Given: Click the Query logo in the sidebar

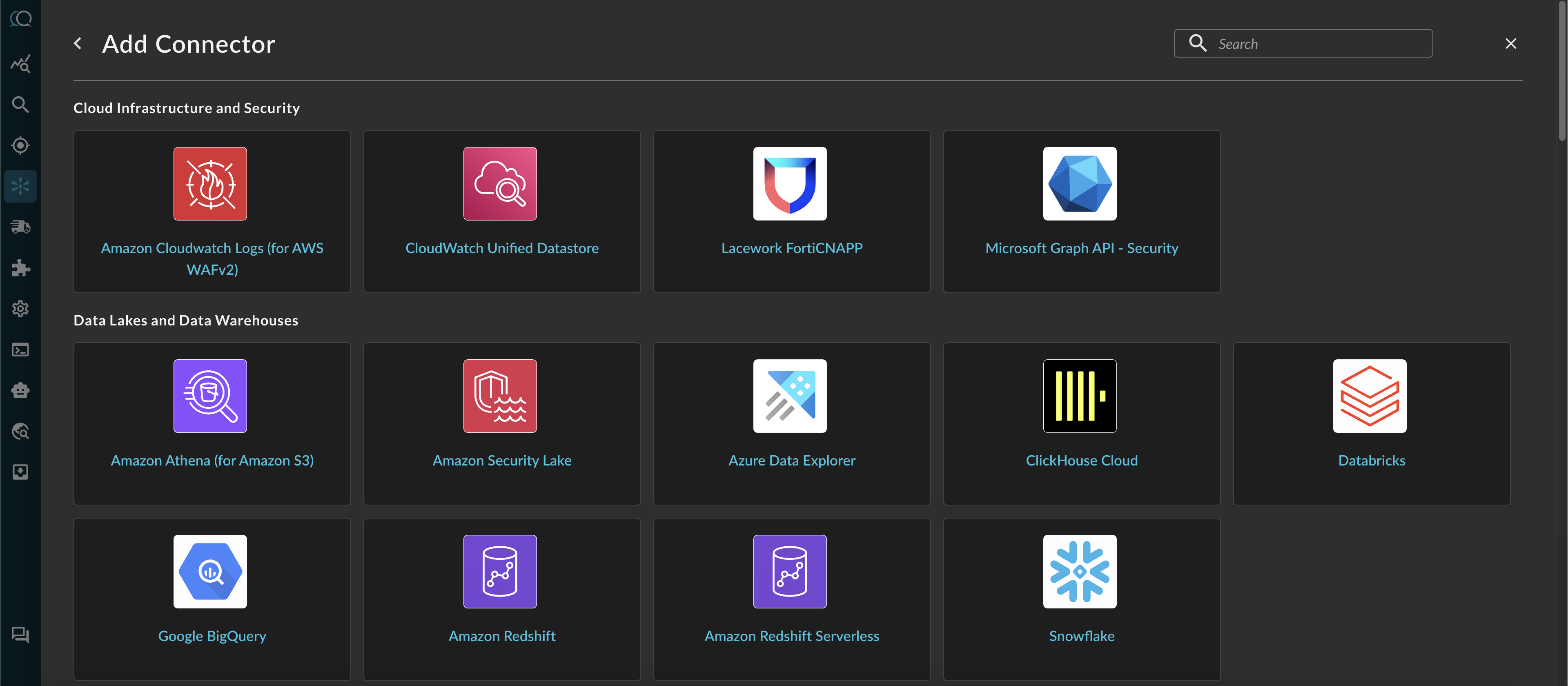Looking at the screenshot, I should click(21, 19).
